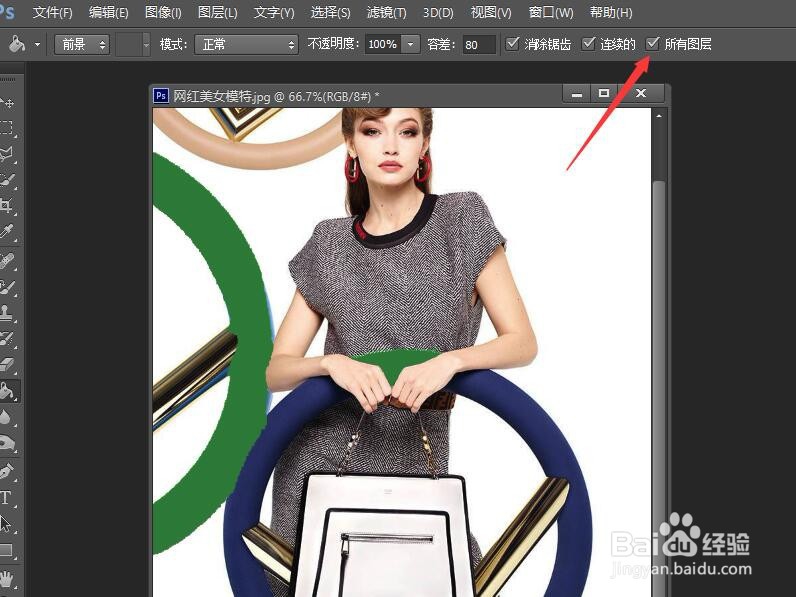Open the 窗口(W) menu
Screen dimensions: 796x597
[551, 12]
